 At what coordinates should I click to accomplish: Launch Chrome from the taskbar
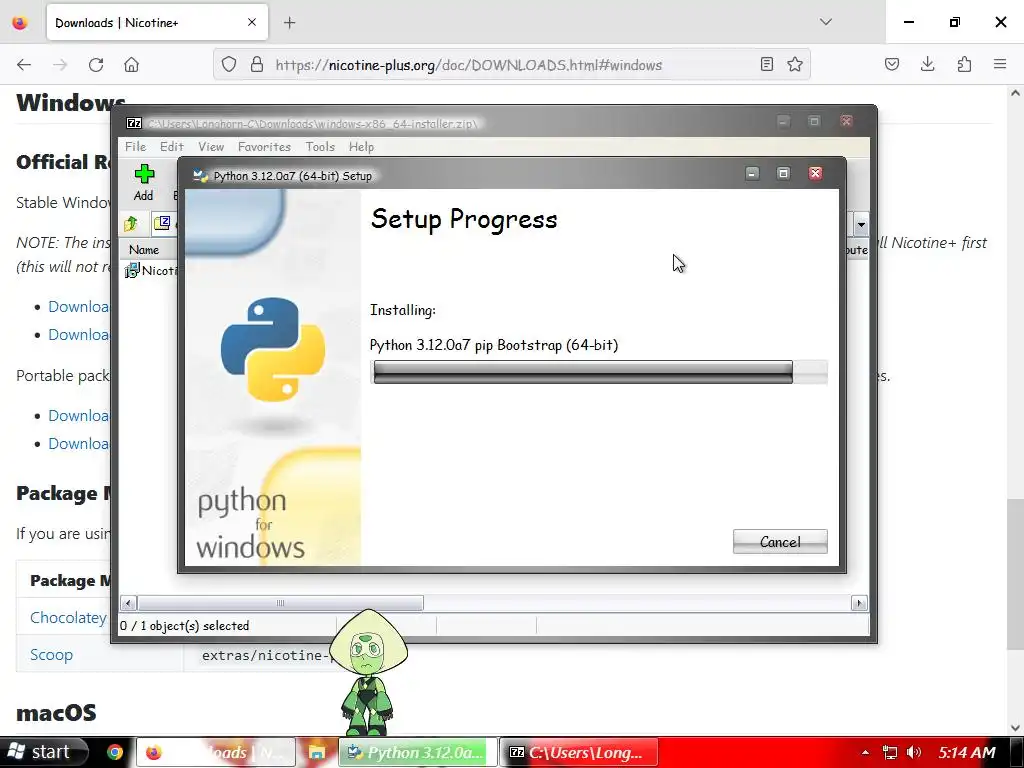pos(115,752)
